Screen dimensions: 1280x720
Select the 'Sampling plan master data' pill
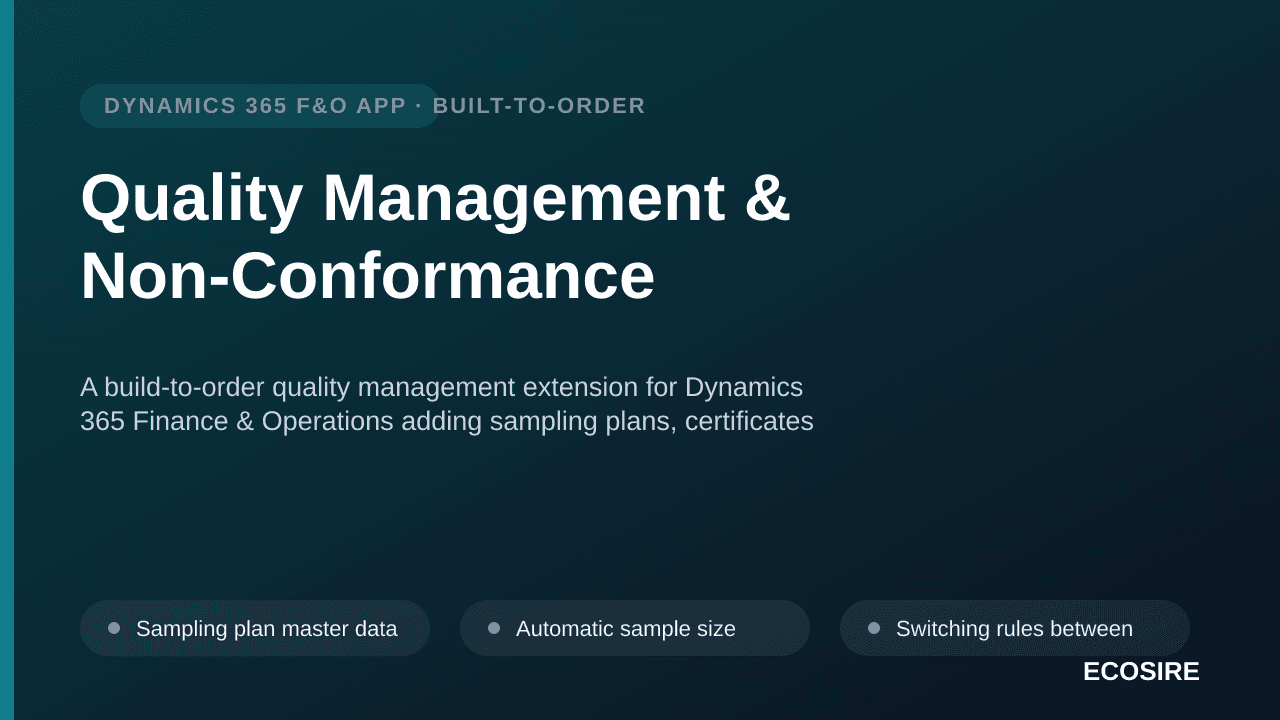(255, 628)
